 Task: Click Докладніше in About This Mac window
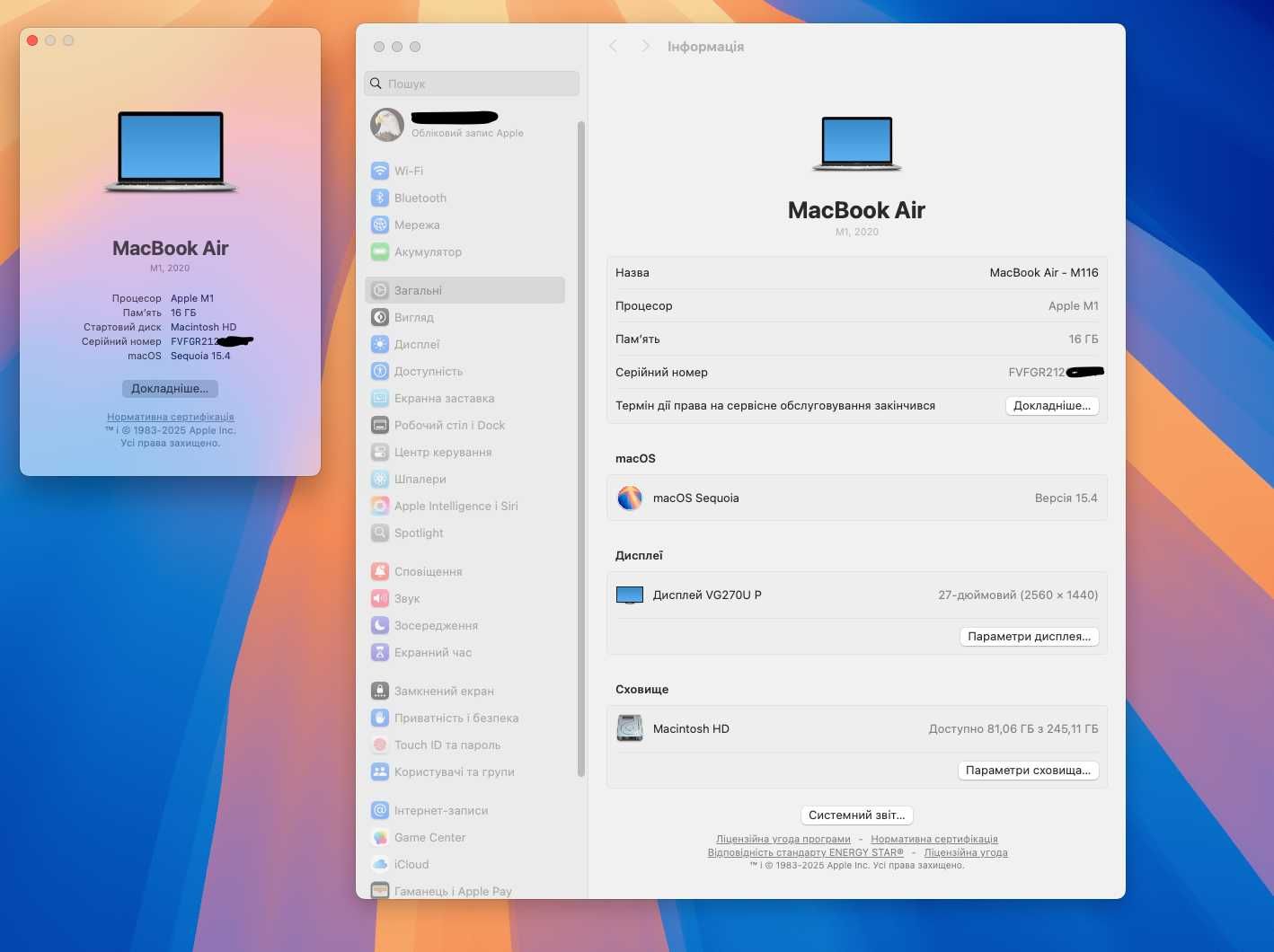pyautogui.click(x=170, y=389)
